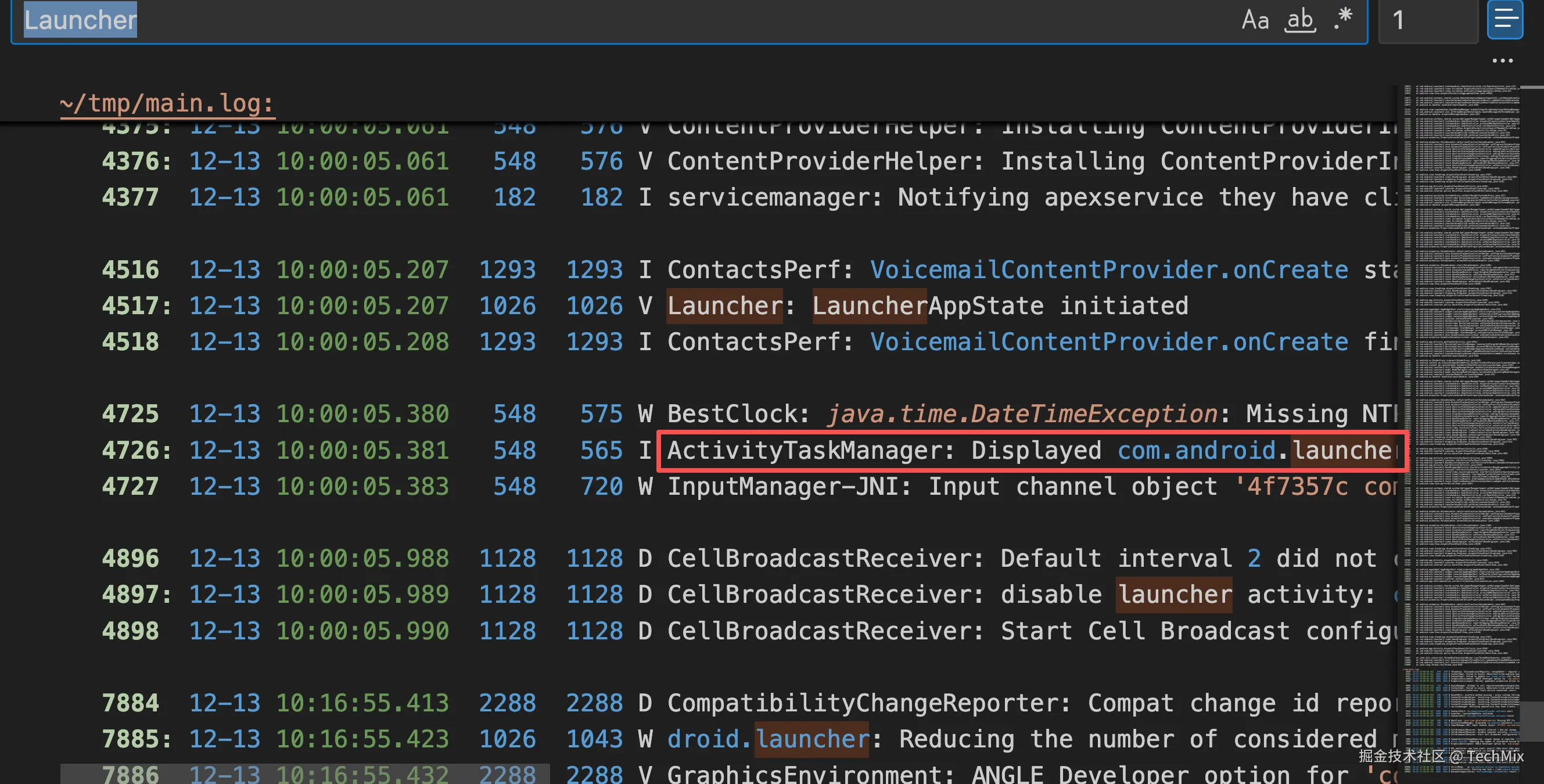The image size is (1544, 784).
Task: Click java.time.DateTimeException text on line 4725
Action: pyautogui.click(x=1022, y=414)
